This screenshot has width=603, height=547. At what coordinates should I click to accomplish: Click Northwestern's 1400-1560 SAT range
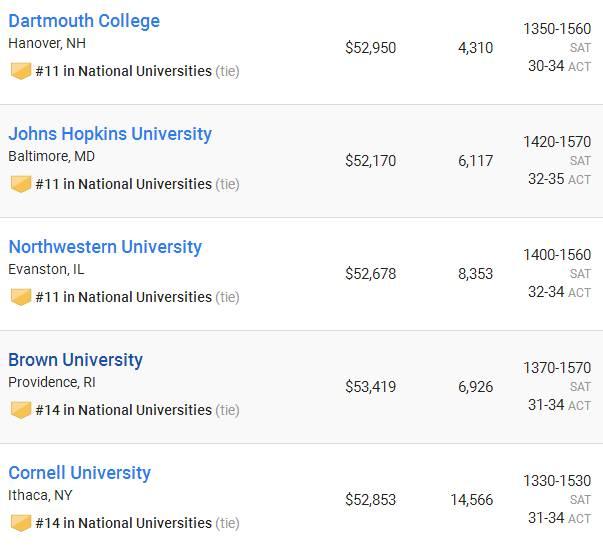tap(556, 255)
